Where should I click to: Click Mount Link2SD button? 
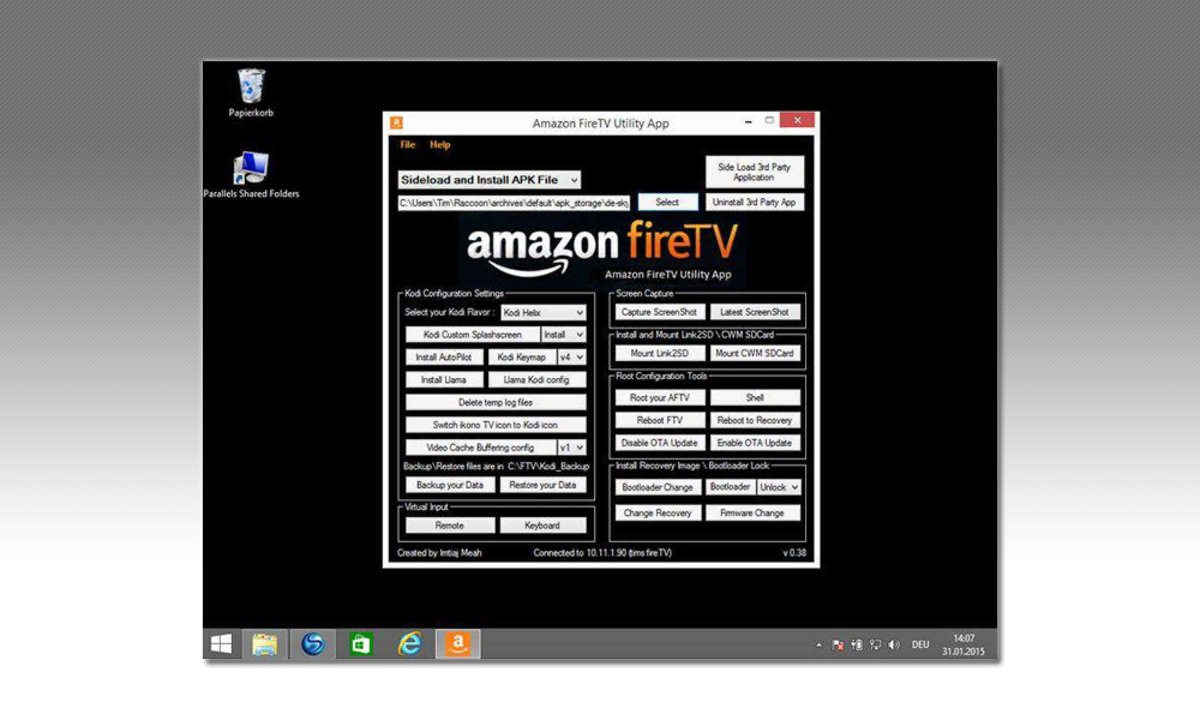pos(660,353)
